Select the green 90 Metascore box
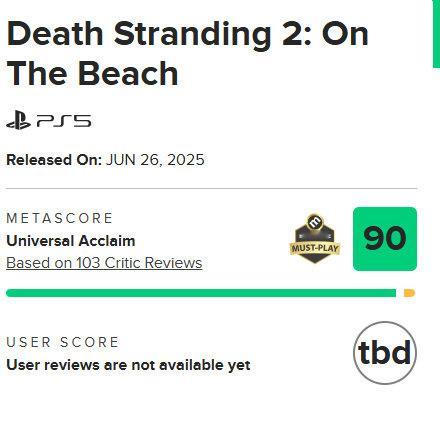440x438 pixels. click(385, 239)
